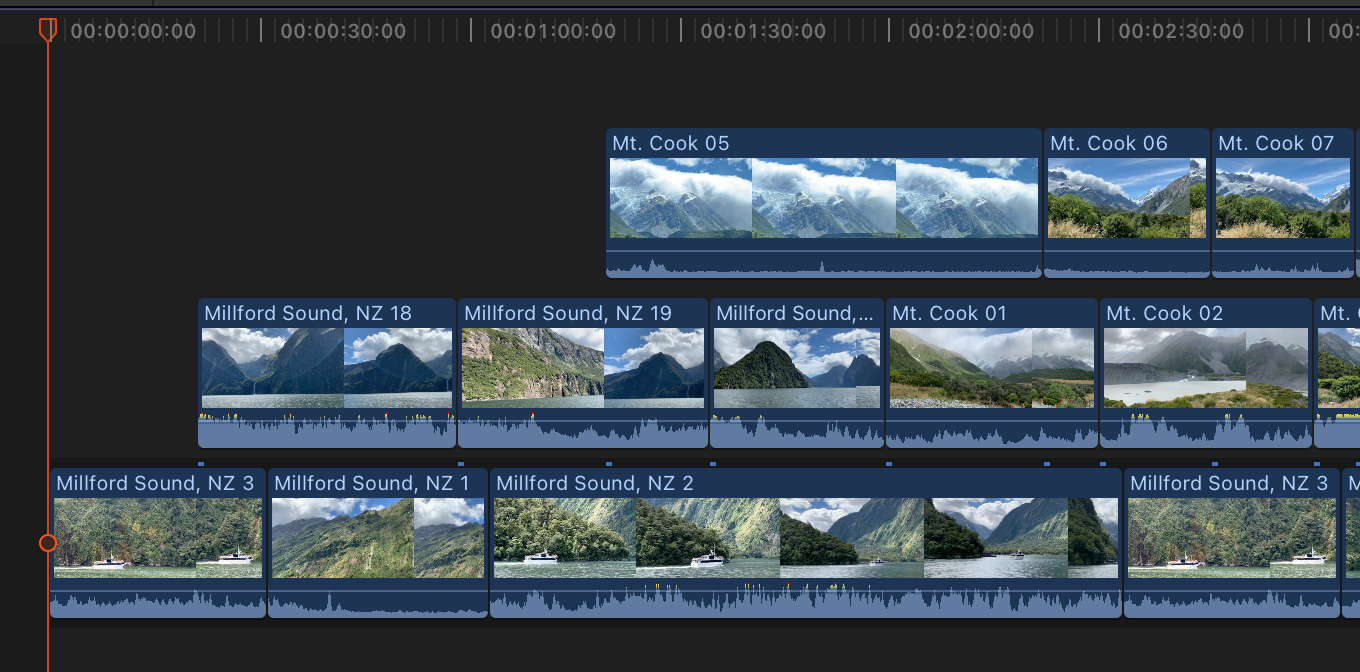Select the Millford Sound, NZ 1 clip
The image size is (1360, 672).
click(x=377, y=538)
